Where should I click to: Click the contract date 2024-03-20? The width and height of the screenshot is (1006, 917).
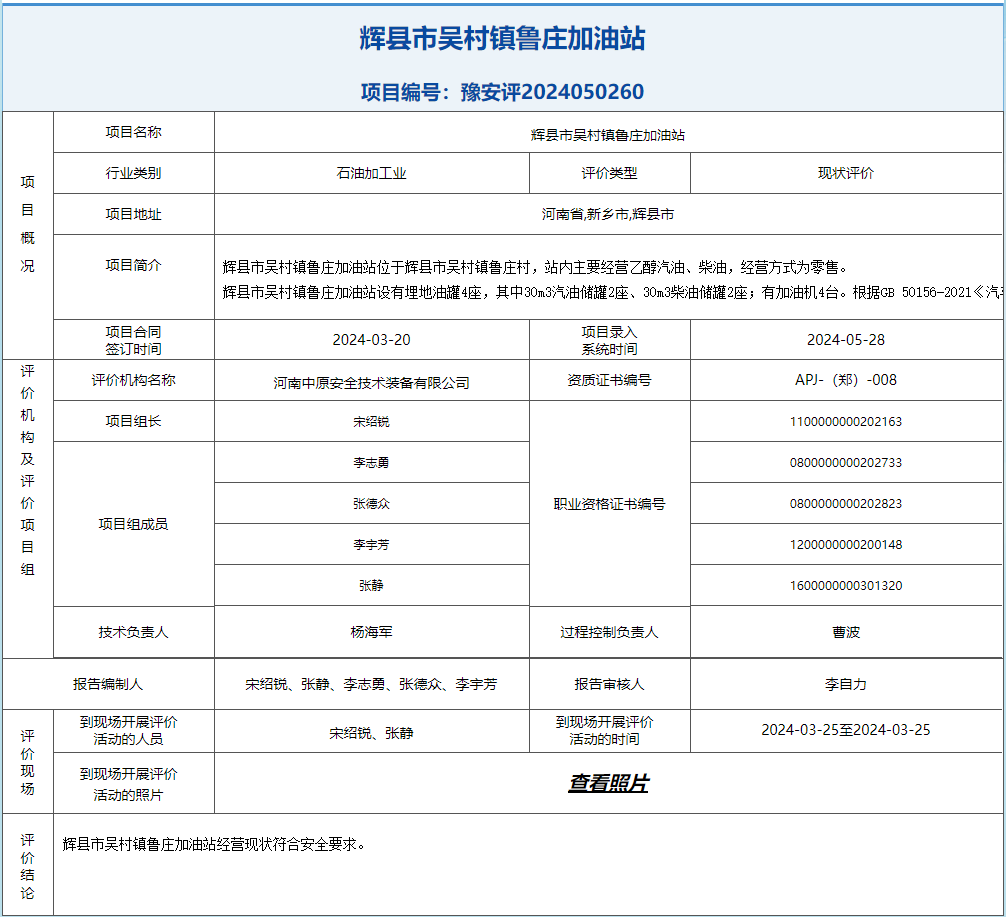pos(371,339)
